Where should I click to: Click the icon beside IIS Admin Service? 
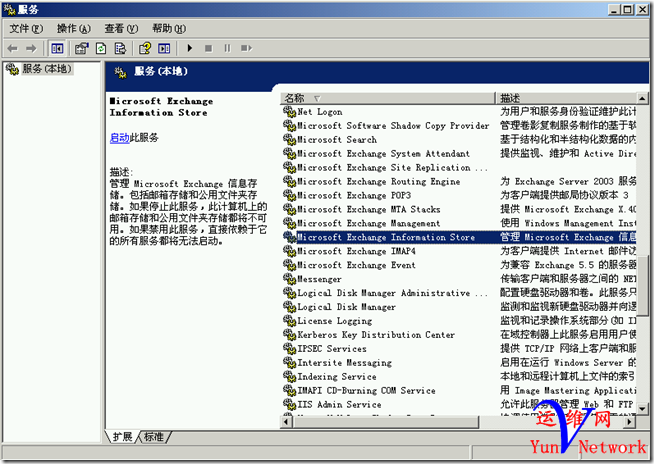pos(289,404)
